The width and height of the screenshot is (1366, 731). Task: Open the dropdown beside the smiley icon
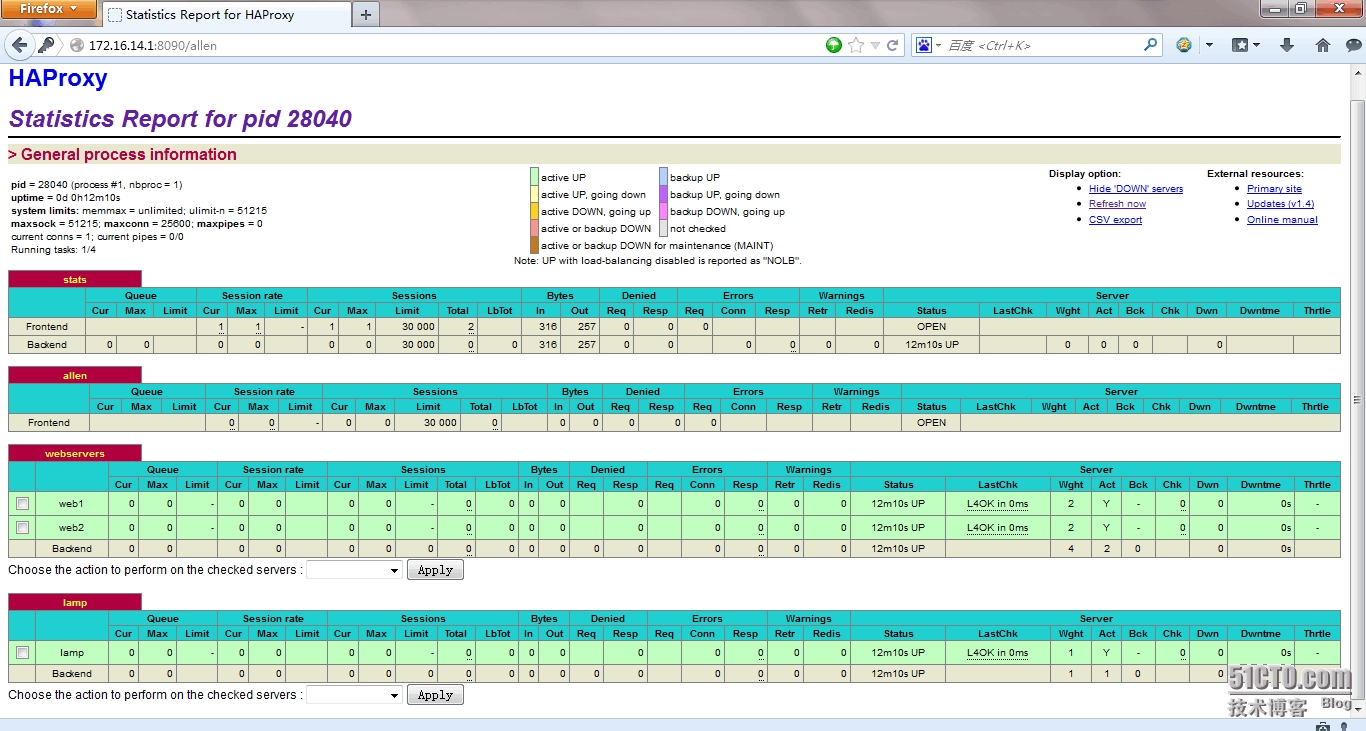1209,45
